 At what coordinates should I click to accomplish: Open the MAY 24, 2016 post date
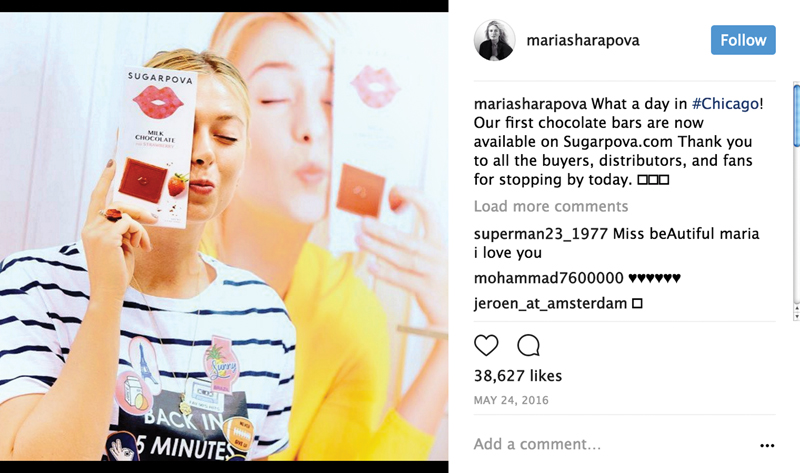point(511,400)
